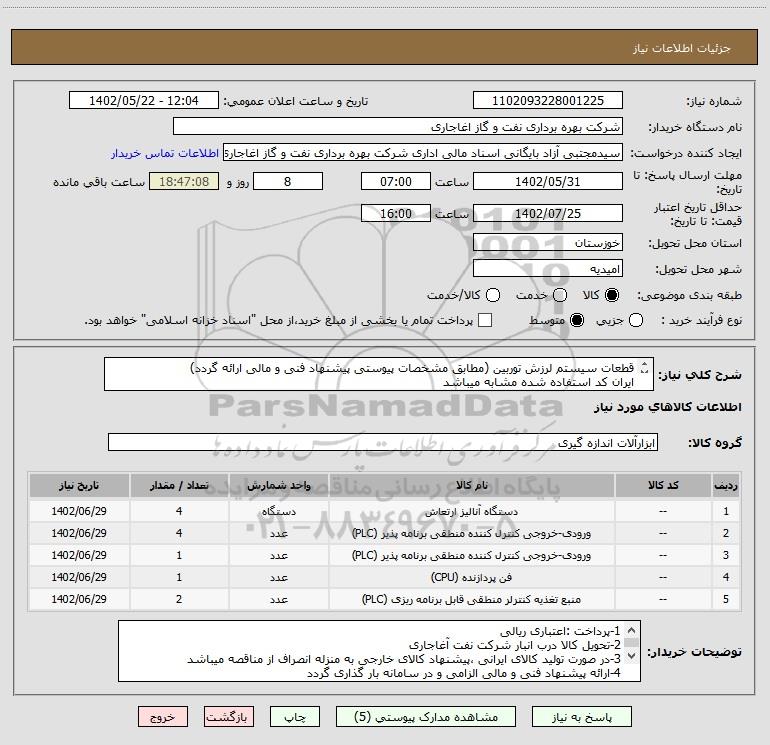Screen dimensions: 770x745
Task: Select منبع تغذیه کنترلر منطقی item
Action: point(471,599)
